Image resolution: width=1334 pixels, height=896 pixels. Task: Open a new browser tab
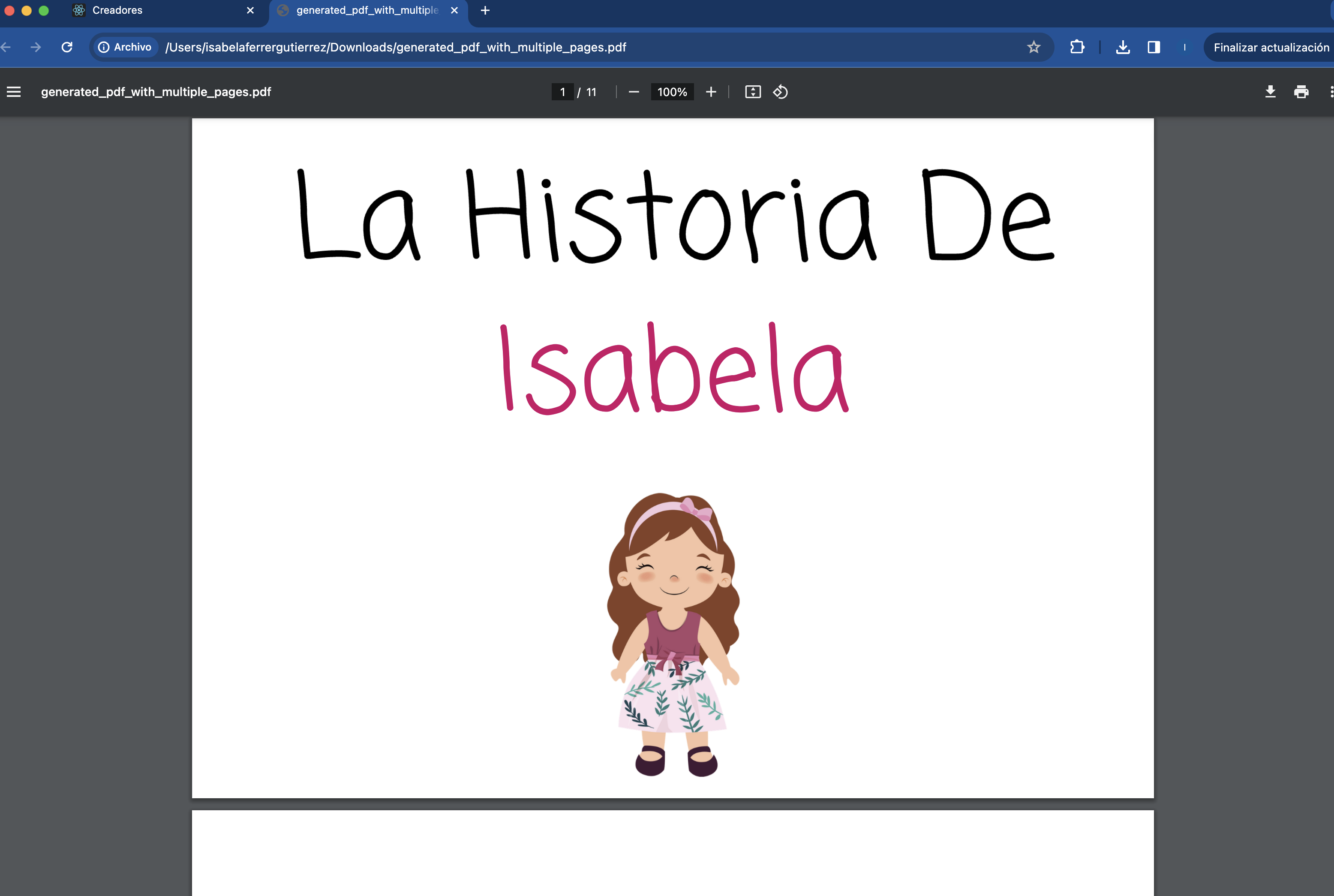[x=485, y=10]
